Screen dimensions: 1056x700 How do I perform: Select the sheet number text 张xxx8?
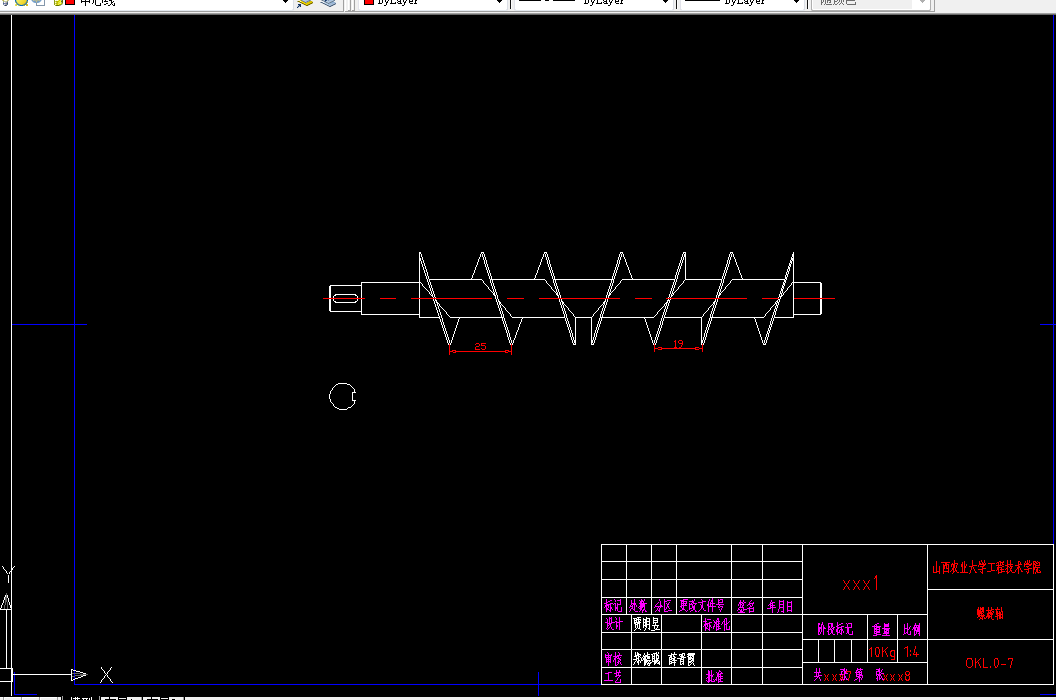tap(893, 674)
